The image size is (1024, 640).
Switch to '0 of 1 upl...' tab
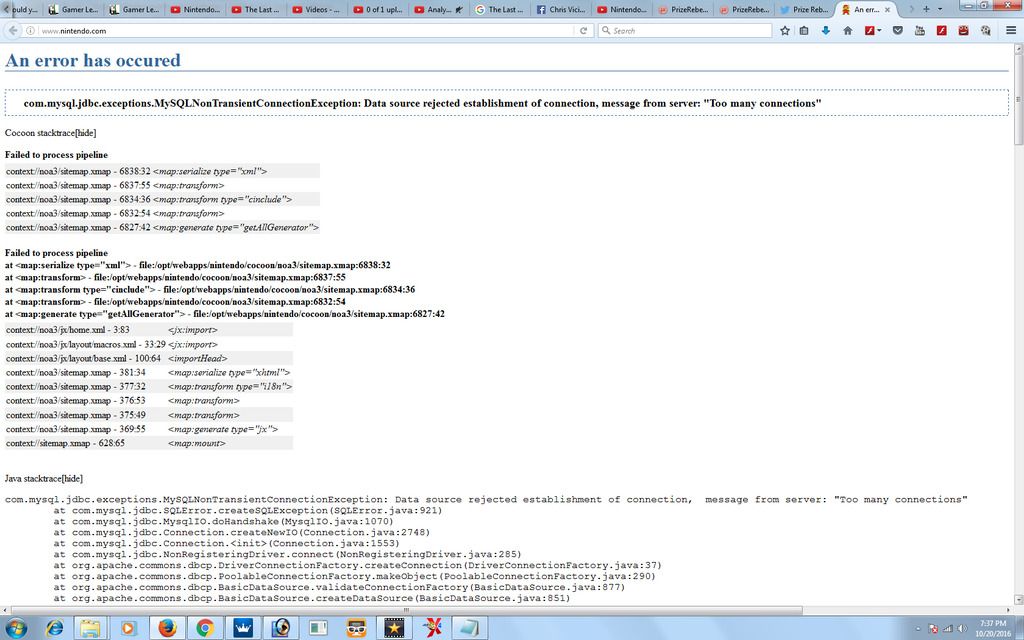[x=378, y=10]
